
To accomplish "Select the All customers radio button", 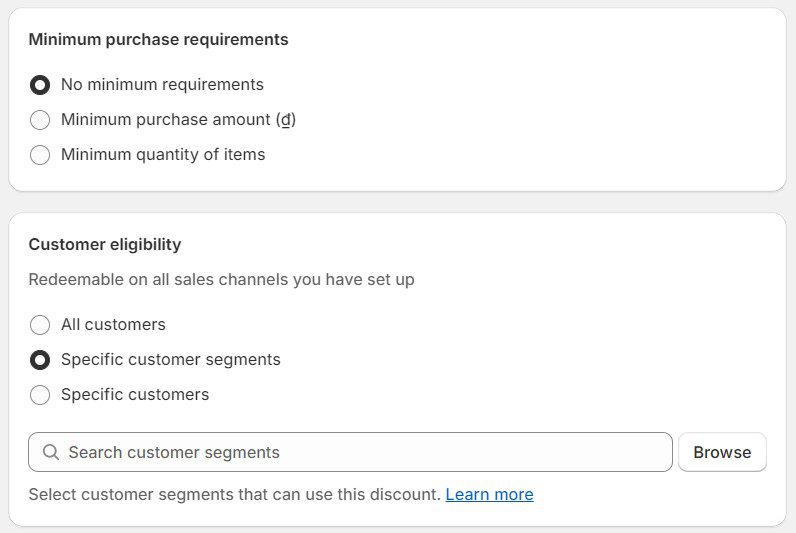I will pos(40,325).
